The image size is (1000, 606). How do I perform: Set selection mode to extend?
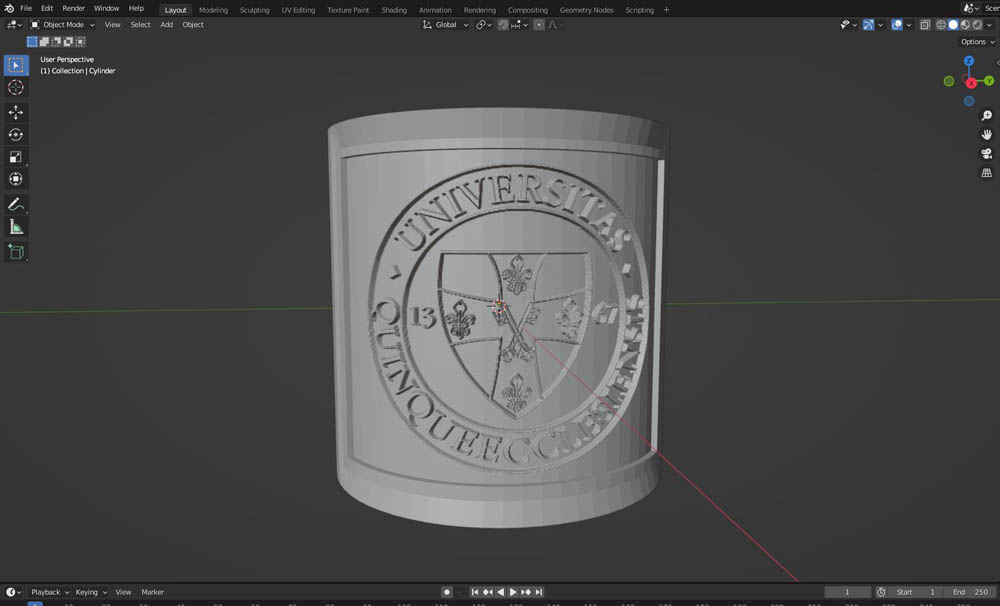tap(44, 41)
